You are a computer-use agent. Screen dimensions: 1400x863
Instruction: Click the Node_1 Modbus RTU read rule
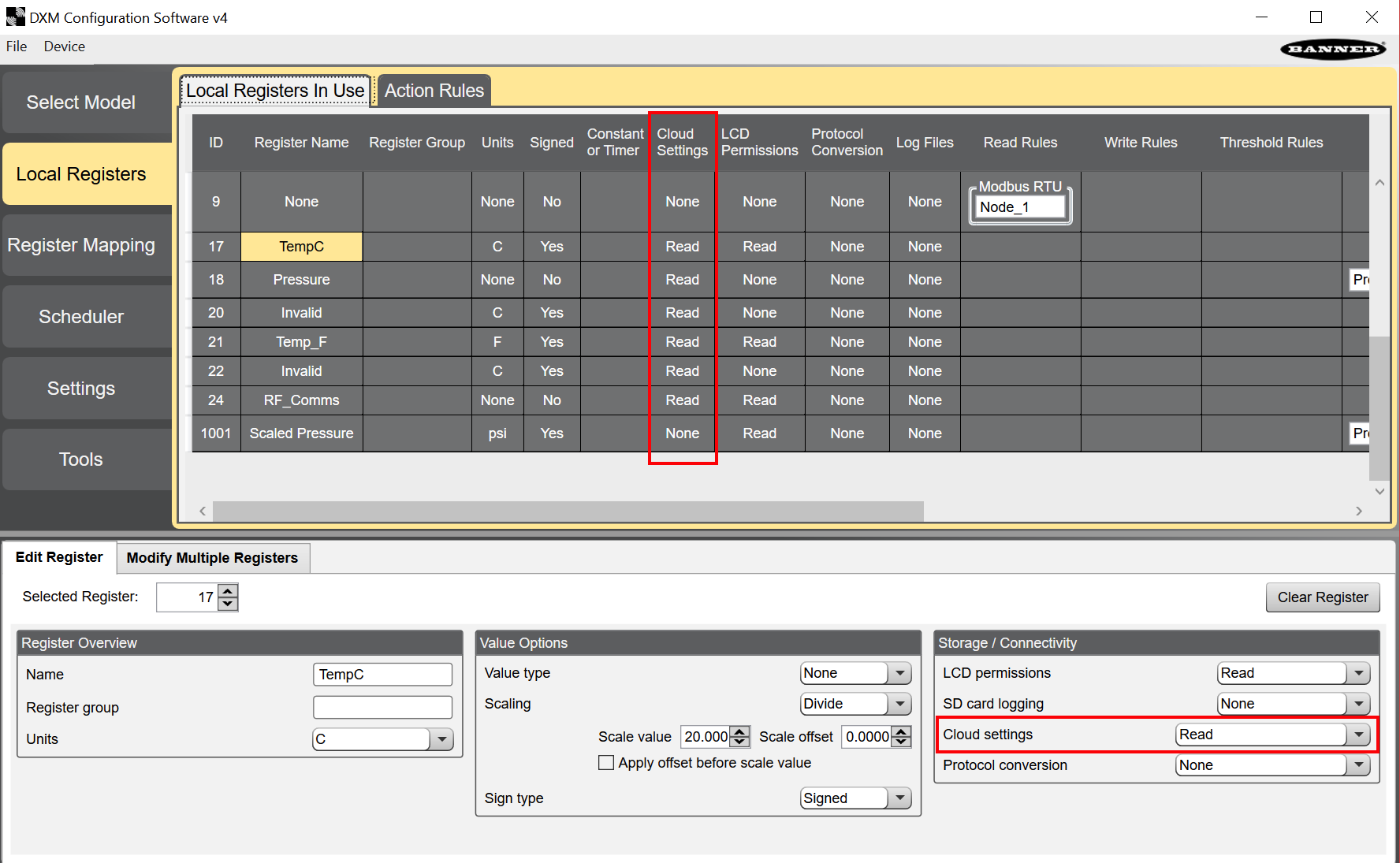tap(1021, 207)
